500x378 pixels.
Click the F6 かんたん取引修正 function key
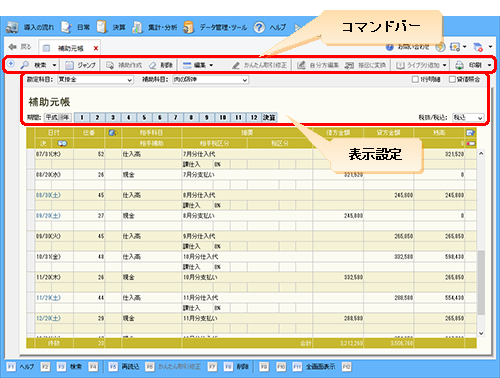pyautogui.click(x=173, y=367)
